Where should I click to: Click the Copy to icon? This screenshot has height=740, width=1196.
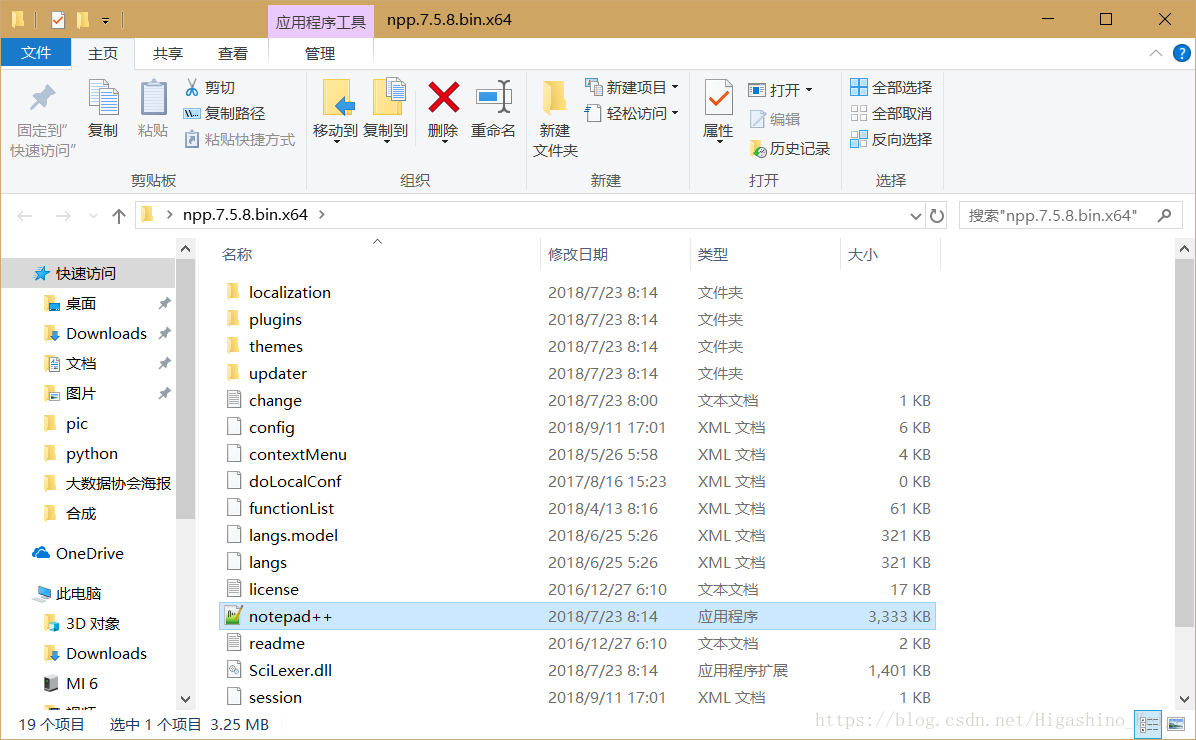click(387, 98)
